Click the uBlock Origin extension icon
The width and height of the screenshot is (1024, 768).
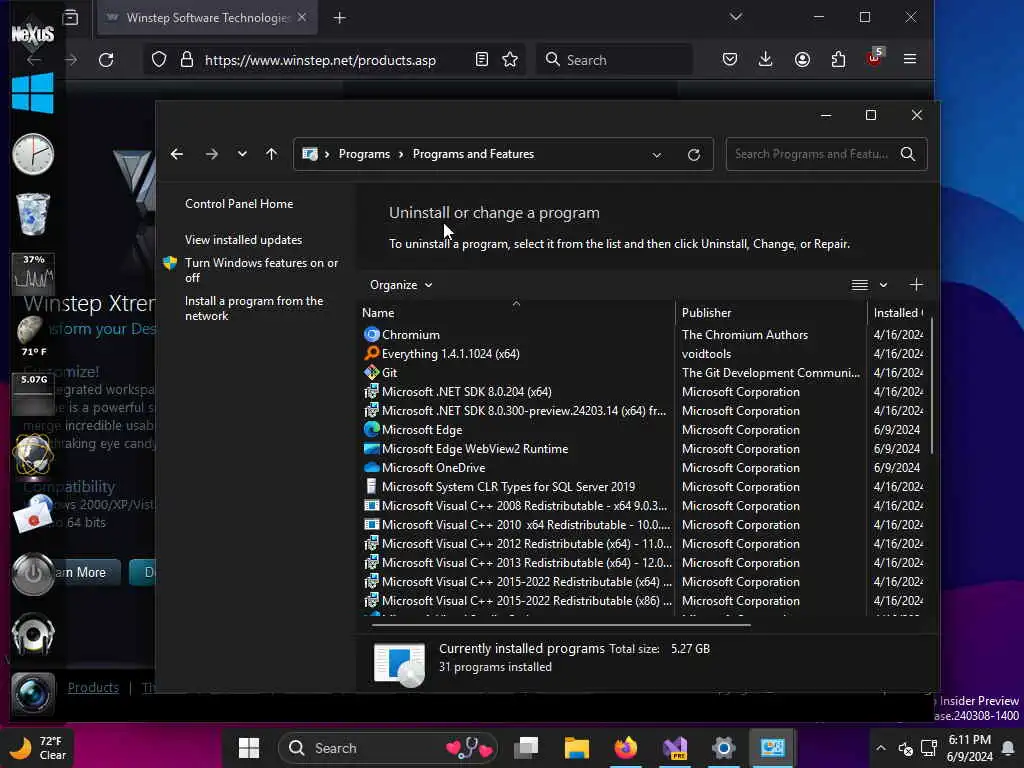click(x=874, y=57)
